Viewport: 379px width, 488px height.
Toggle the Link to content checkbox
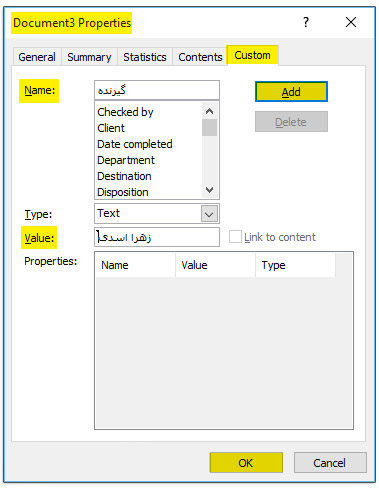click(235, 237)
